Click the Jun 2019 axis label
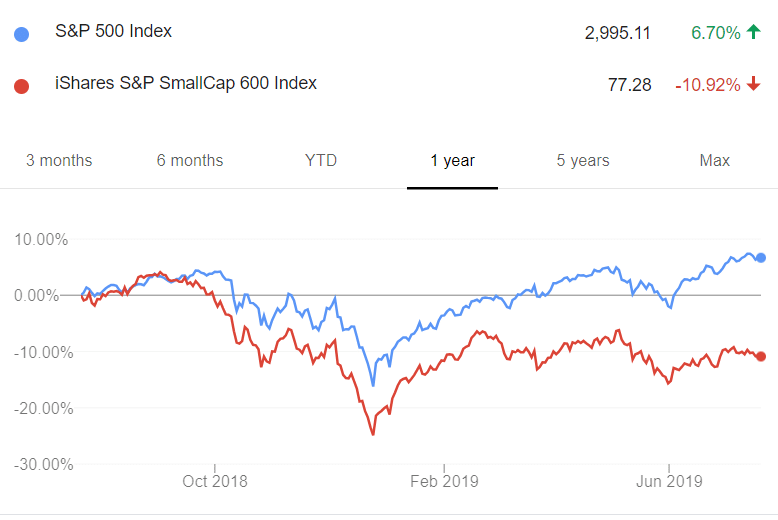The height and width of the screenshot is (520, 778). click(669, 481)
